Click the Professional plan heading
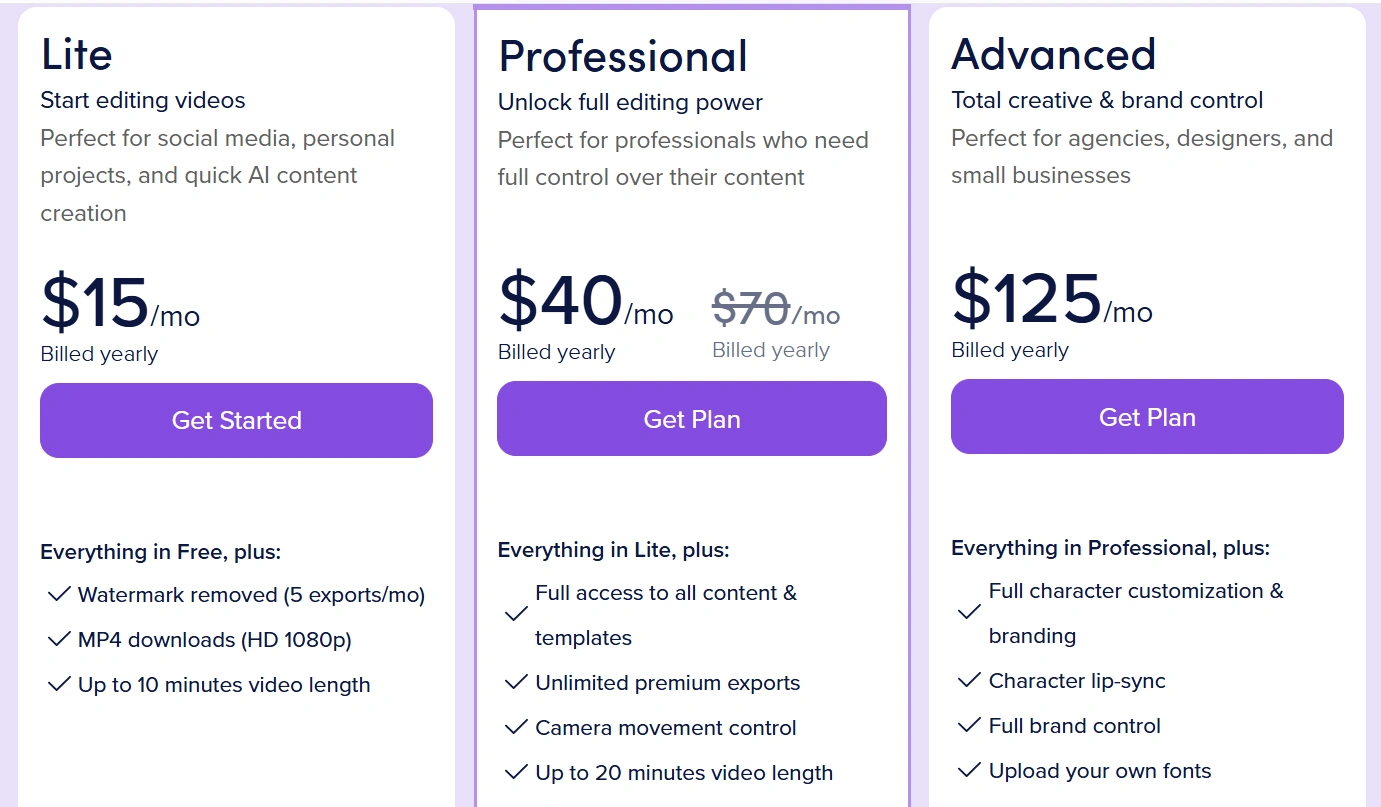 pos(623,57)
